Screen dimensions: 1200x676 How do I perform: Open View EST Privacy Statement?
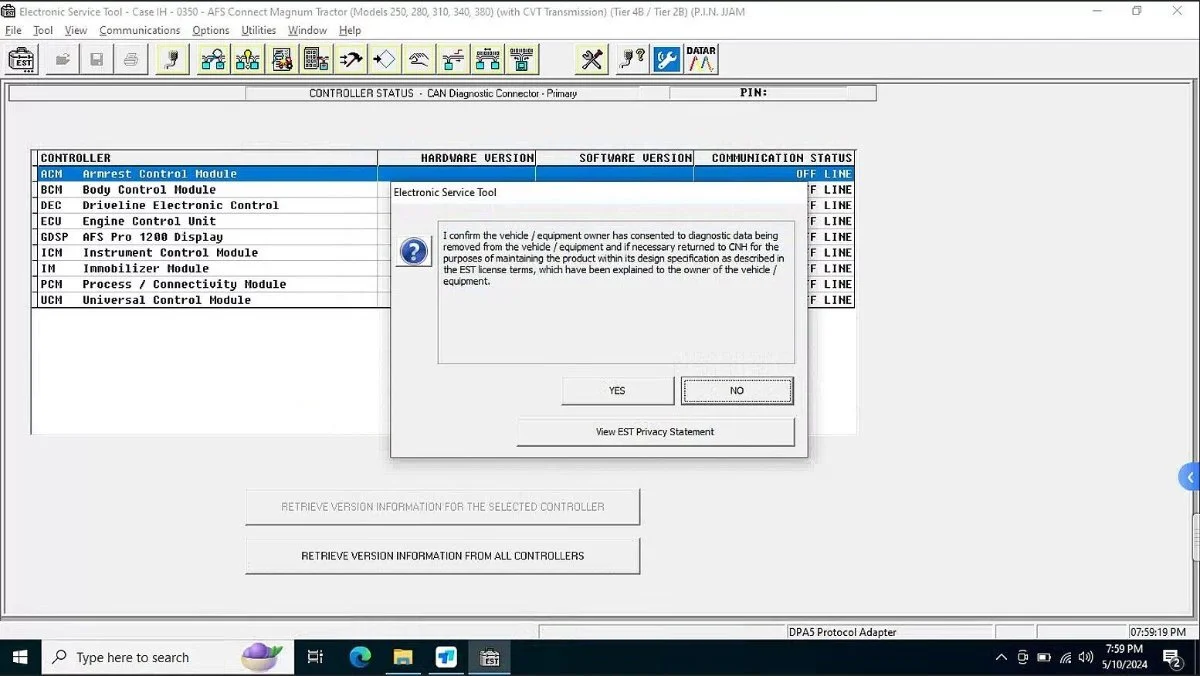(x=655, y=432)
